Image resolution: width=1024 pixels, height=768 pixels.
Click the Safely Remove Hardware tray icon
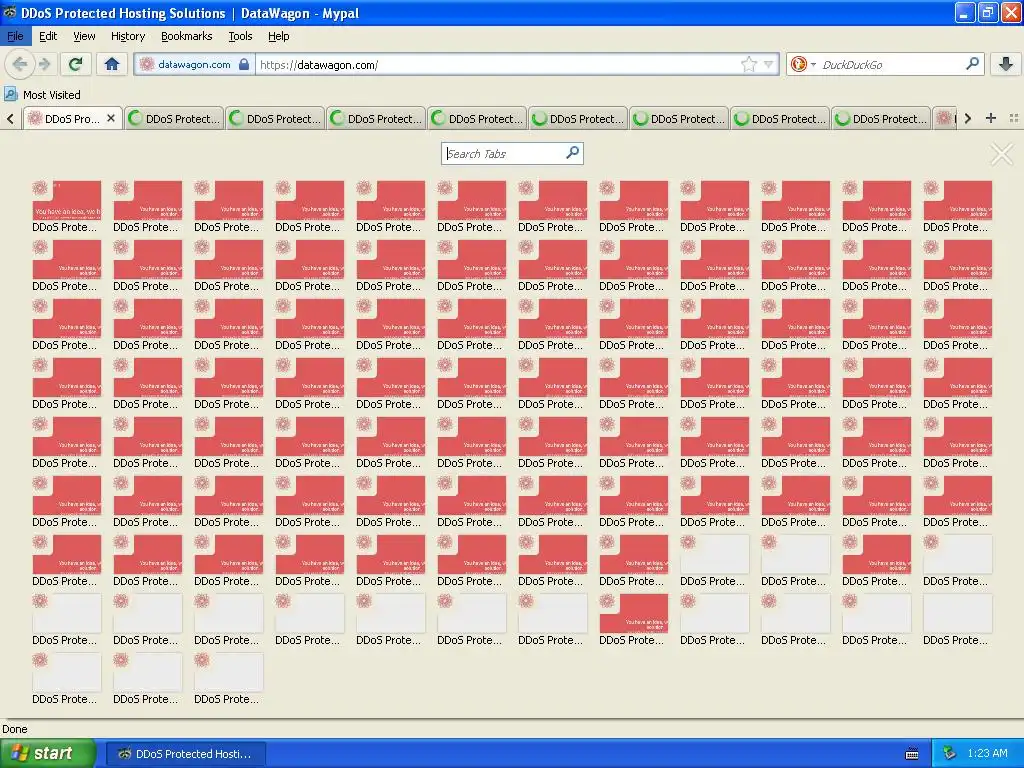tap(949, 754)
